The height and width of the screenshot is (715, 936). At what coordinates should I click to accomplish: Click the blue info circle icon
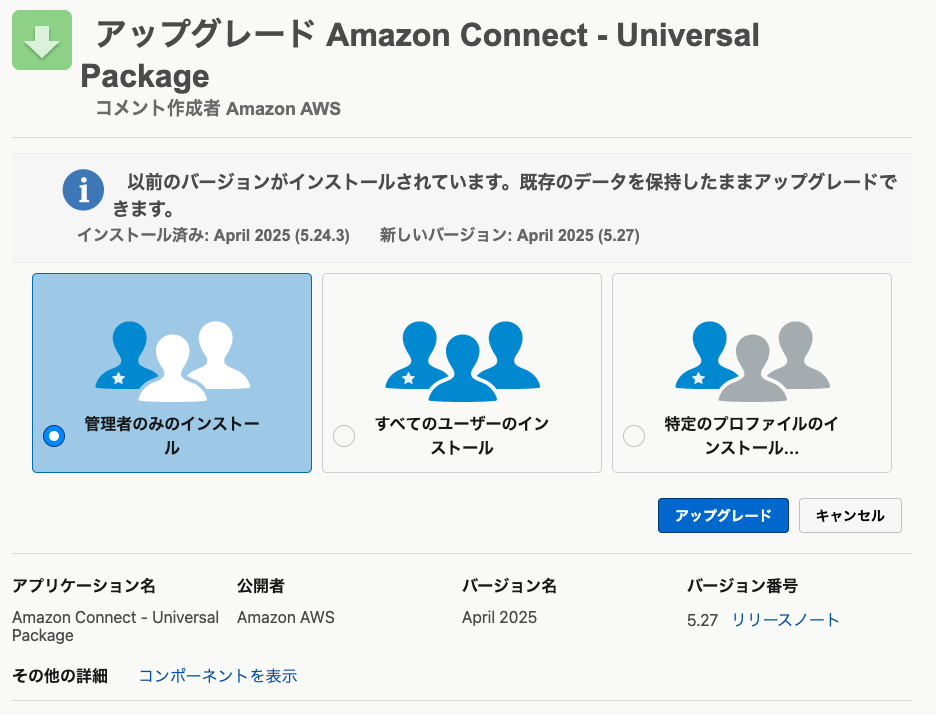coord(84,190)
